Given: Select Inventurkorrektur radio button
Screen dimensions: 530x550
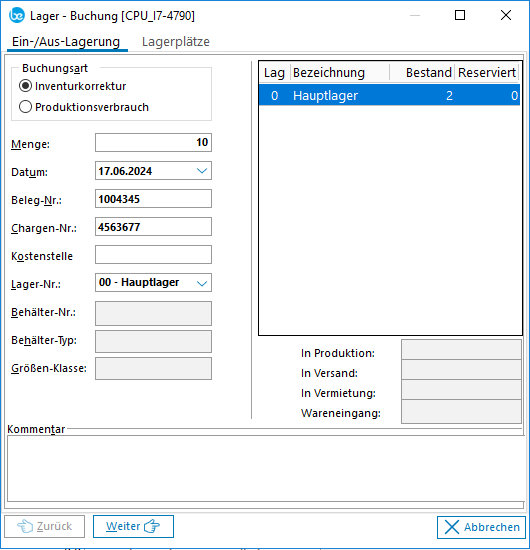Looking at the screenshot, I should tap(25, 86).
